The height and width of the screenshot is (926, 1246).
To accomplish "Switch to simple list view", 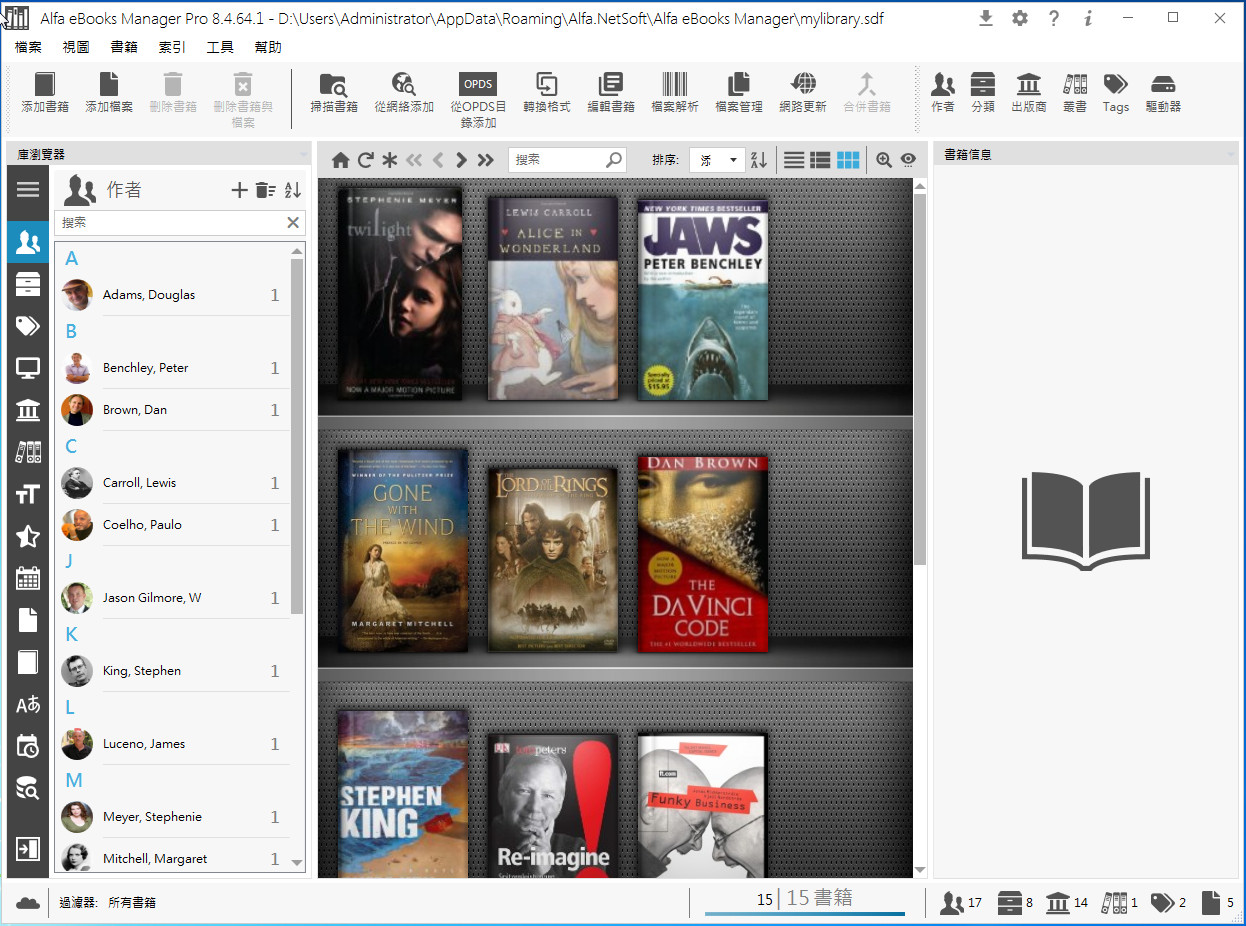I will (794, 160).
